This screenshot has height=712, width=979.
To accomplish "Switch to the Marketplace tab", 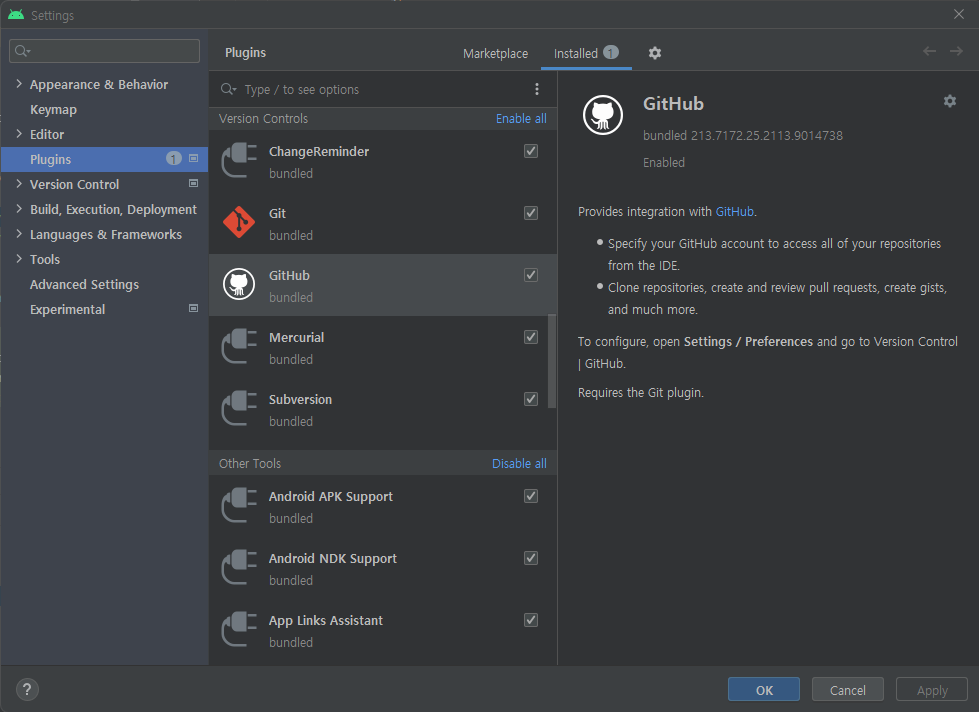I will point(495,54).
